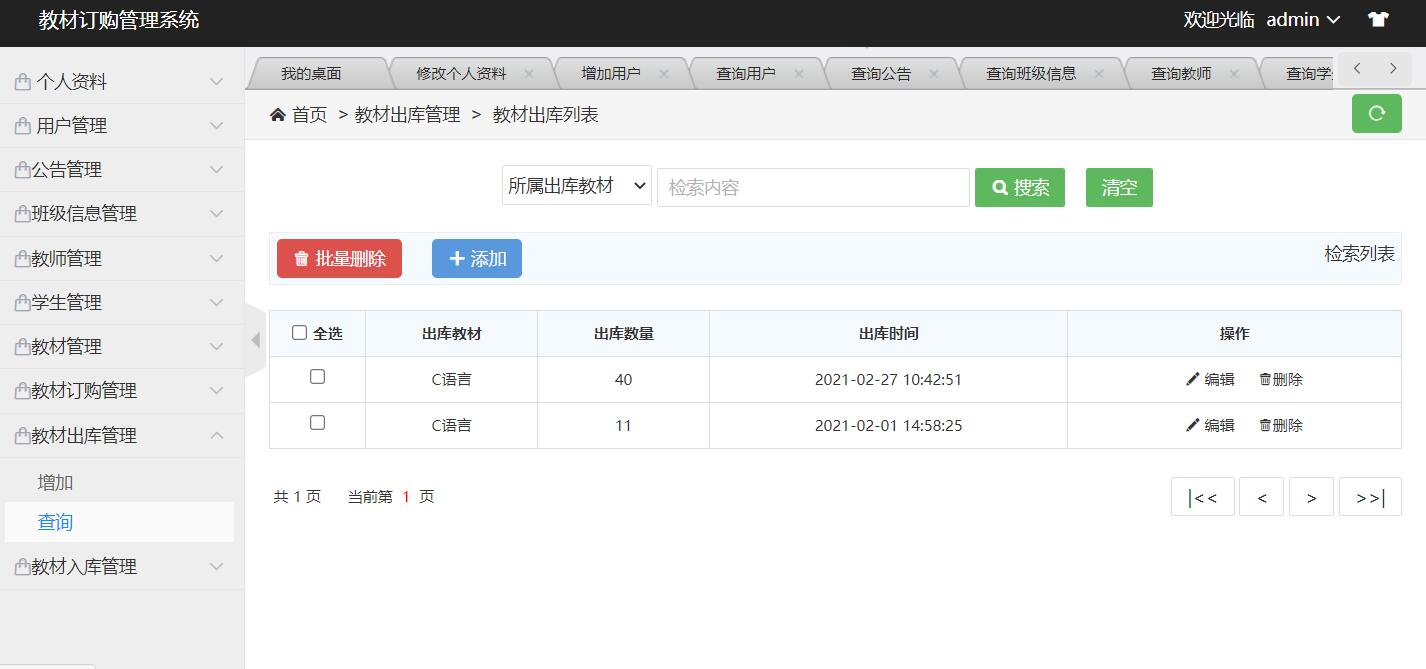Collapse the 教材出库管理 sidebar section
Image resolution: width=1426 pixels, height=669 pixels.
pyautogui.click(x=120, y=434)
